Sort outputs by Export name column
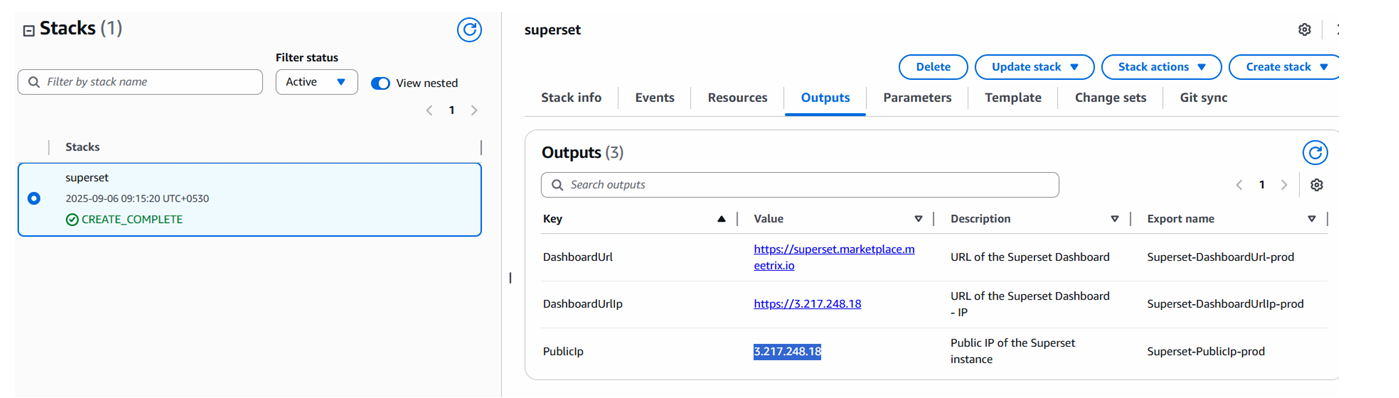Viewport: 1399px width, 398px height. (x=1311, y=219)
